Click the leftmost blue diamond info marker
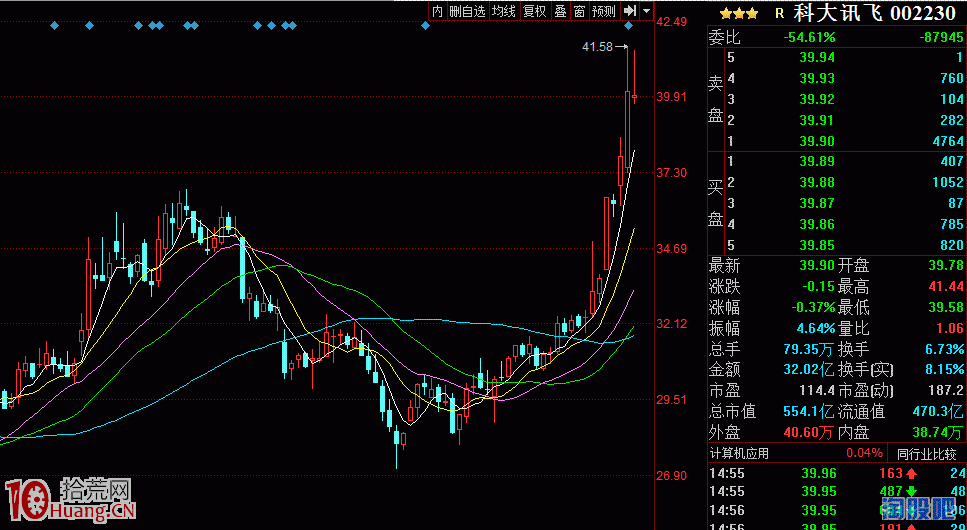This screenshot has height=530, width=967. [54, 25]
